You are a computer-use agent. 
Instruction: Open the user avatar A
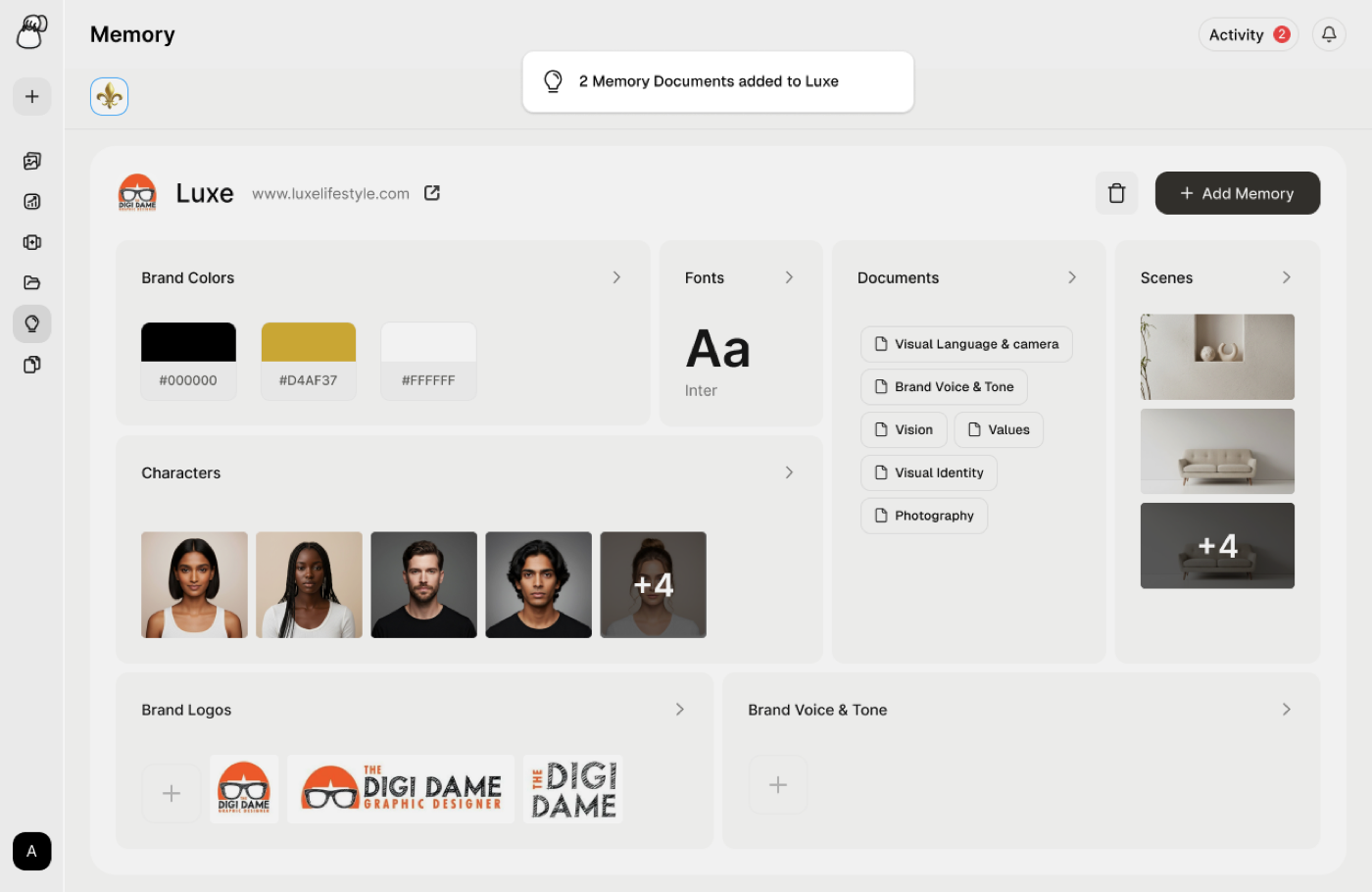coord(32,851)
